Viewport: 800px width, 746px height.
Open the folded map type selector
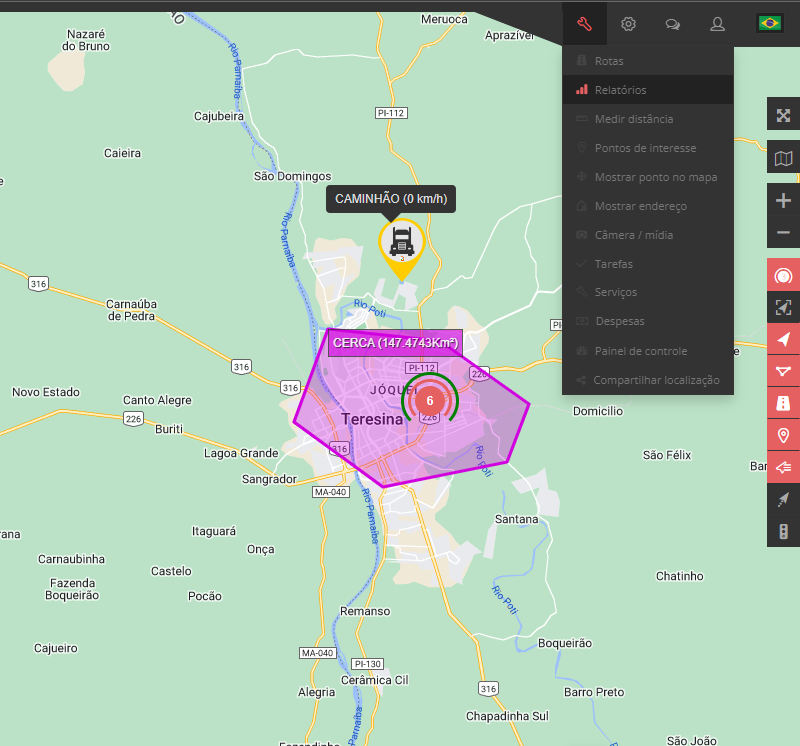(x=783, y=158)
